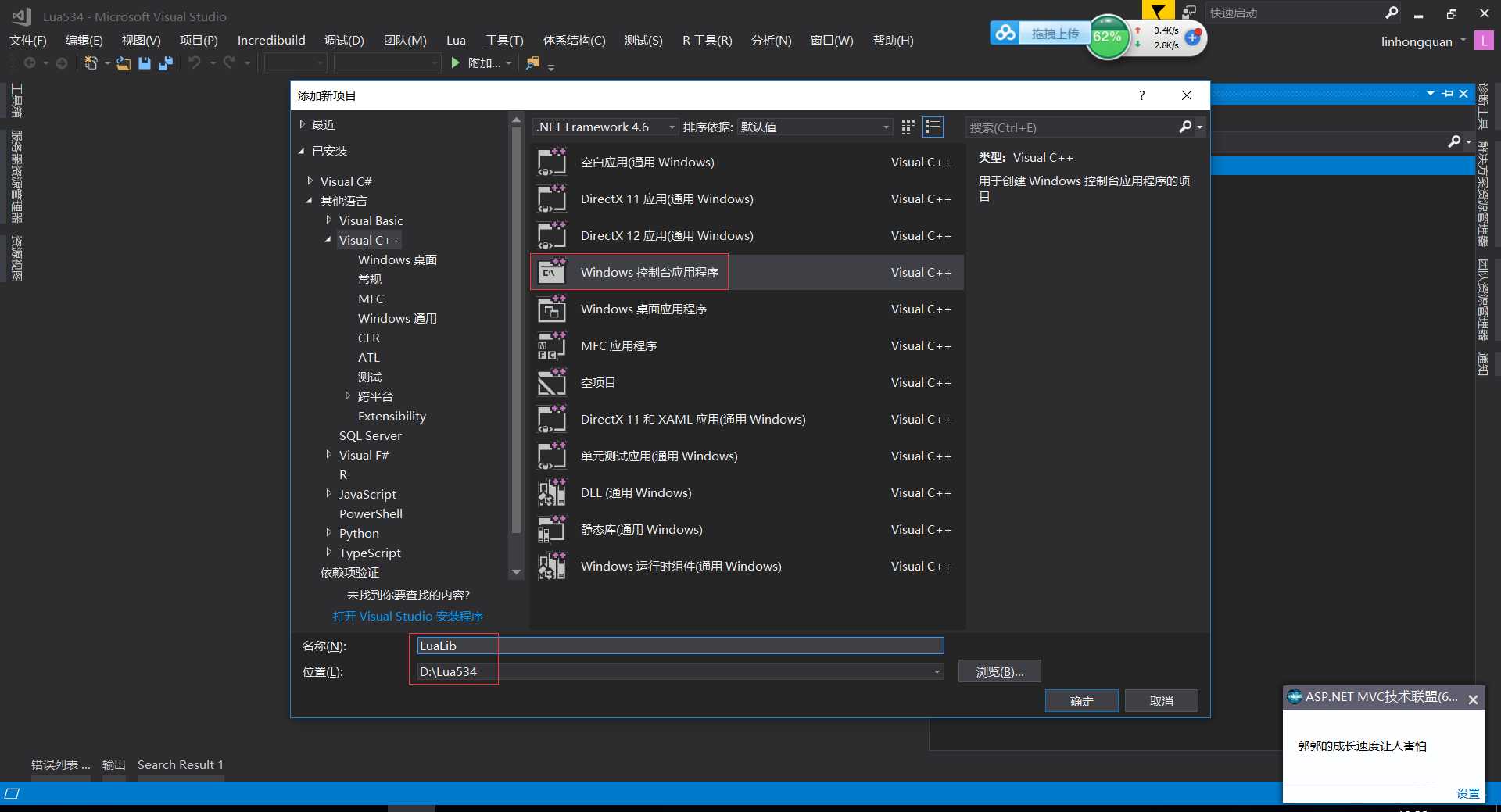
Task: Click the Redo arrow icon
Action: [229, 63]
